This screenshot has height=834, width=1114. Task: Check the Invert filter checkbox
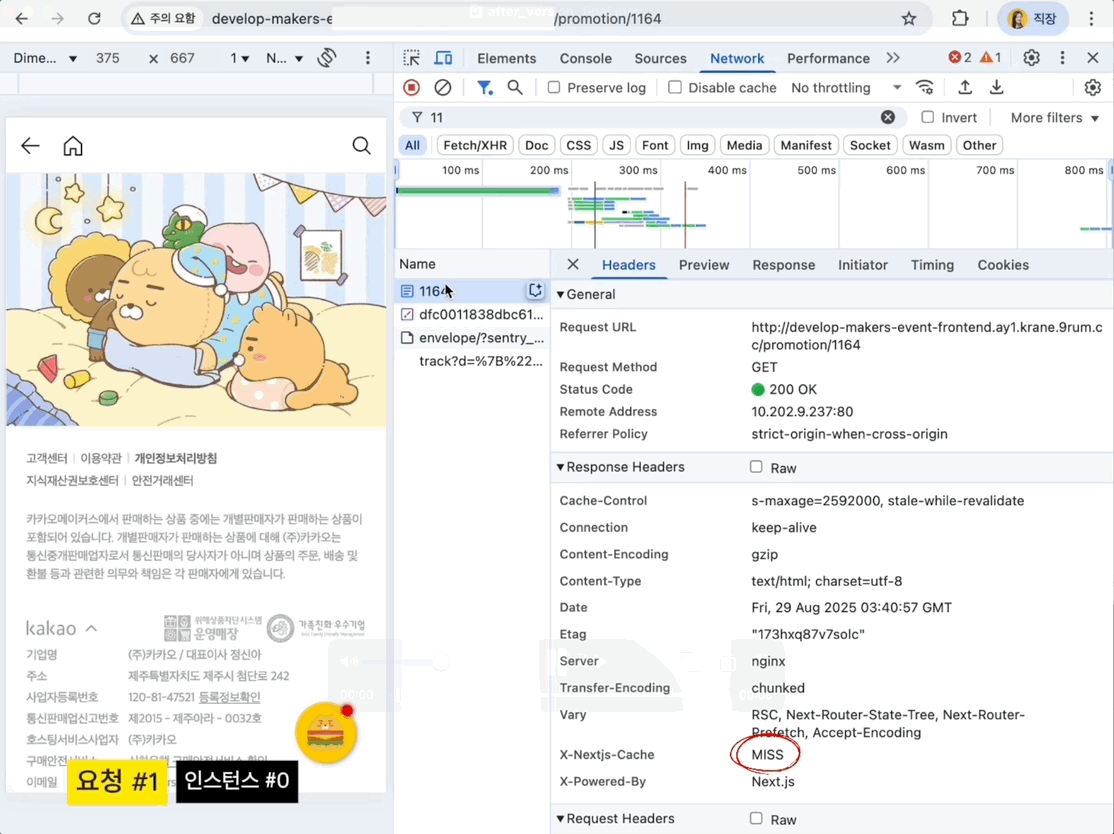click(x=928, y=117)
